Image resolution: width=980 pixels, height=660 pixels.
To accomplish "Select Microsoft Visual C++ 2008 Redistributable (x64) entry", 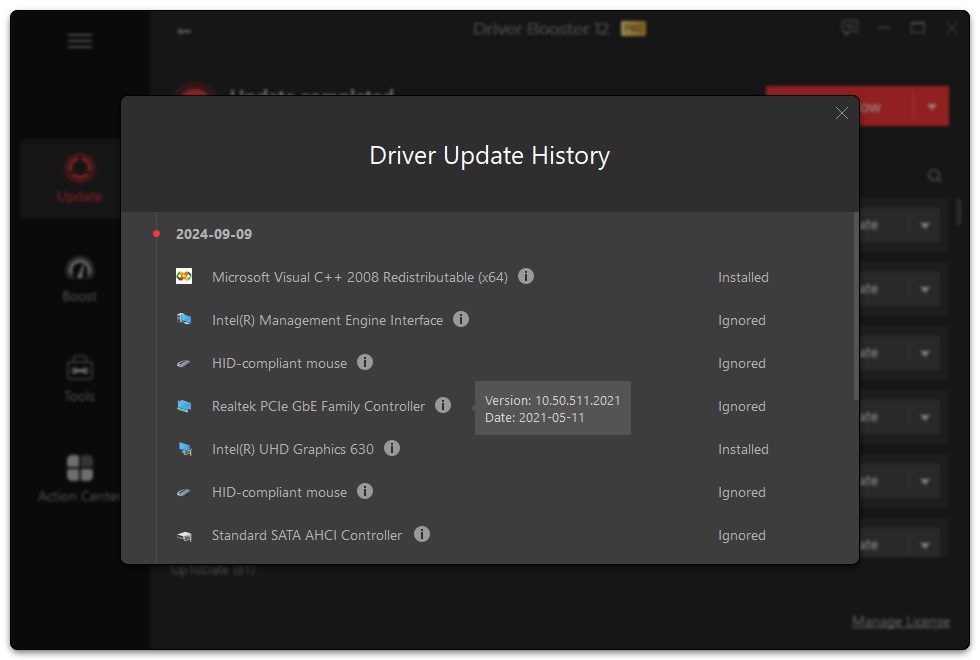I will pos(359,277).
